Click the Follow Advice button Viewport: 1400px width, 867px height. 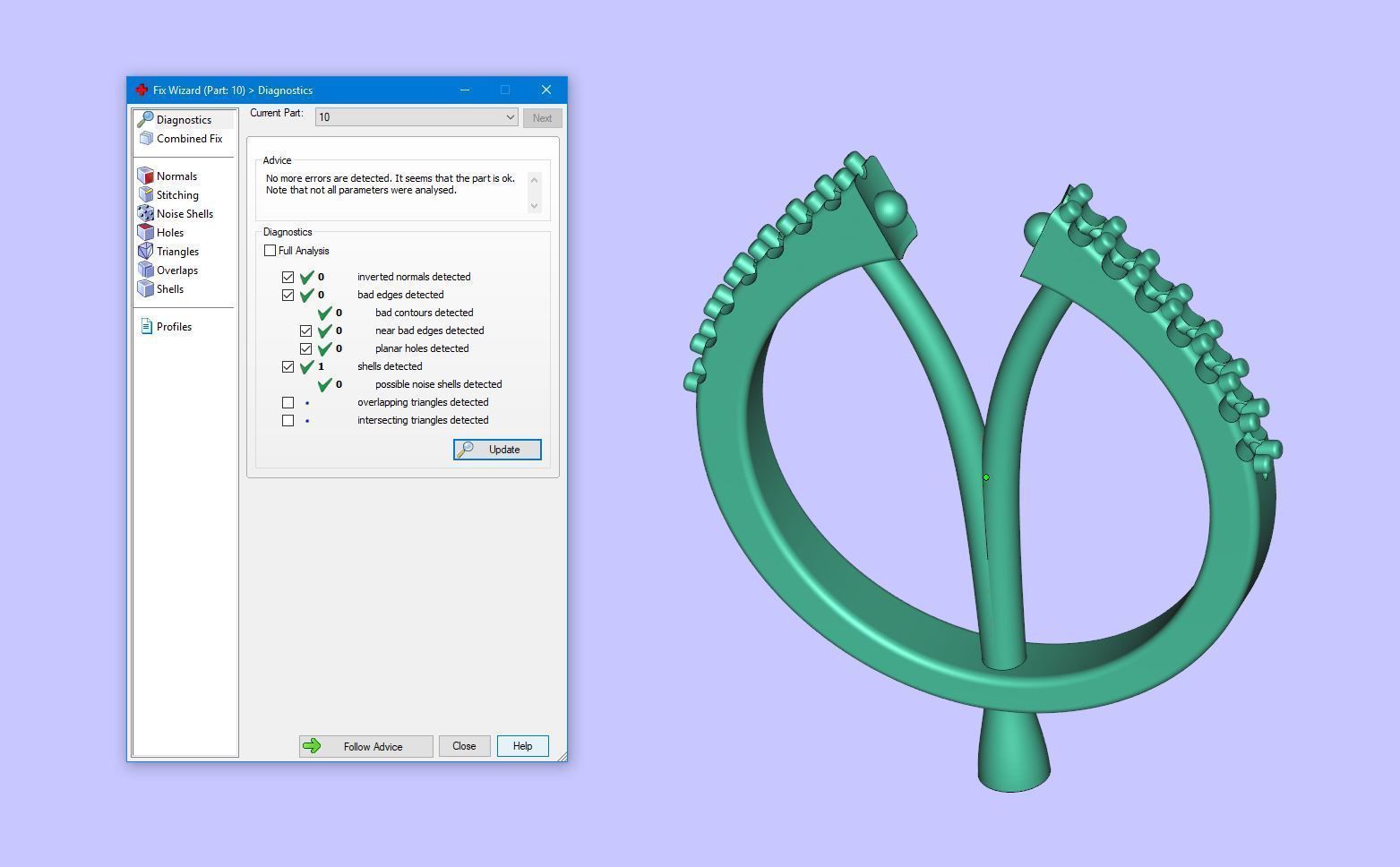pos(366,746)
